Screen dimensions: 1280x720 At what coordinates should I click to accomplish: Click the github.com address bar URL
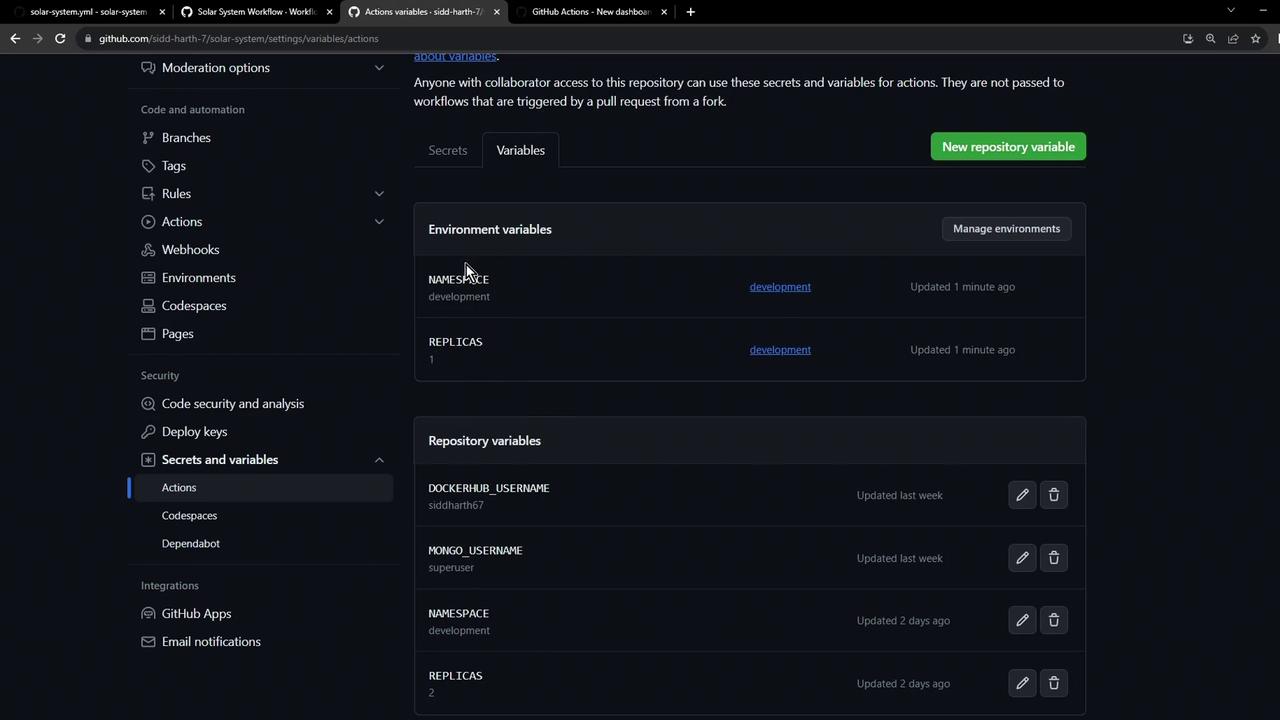coord(239,38)
